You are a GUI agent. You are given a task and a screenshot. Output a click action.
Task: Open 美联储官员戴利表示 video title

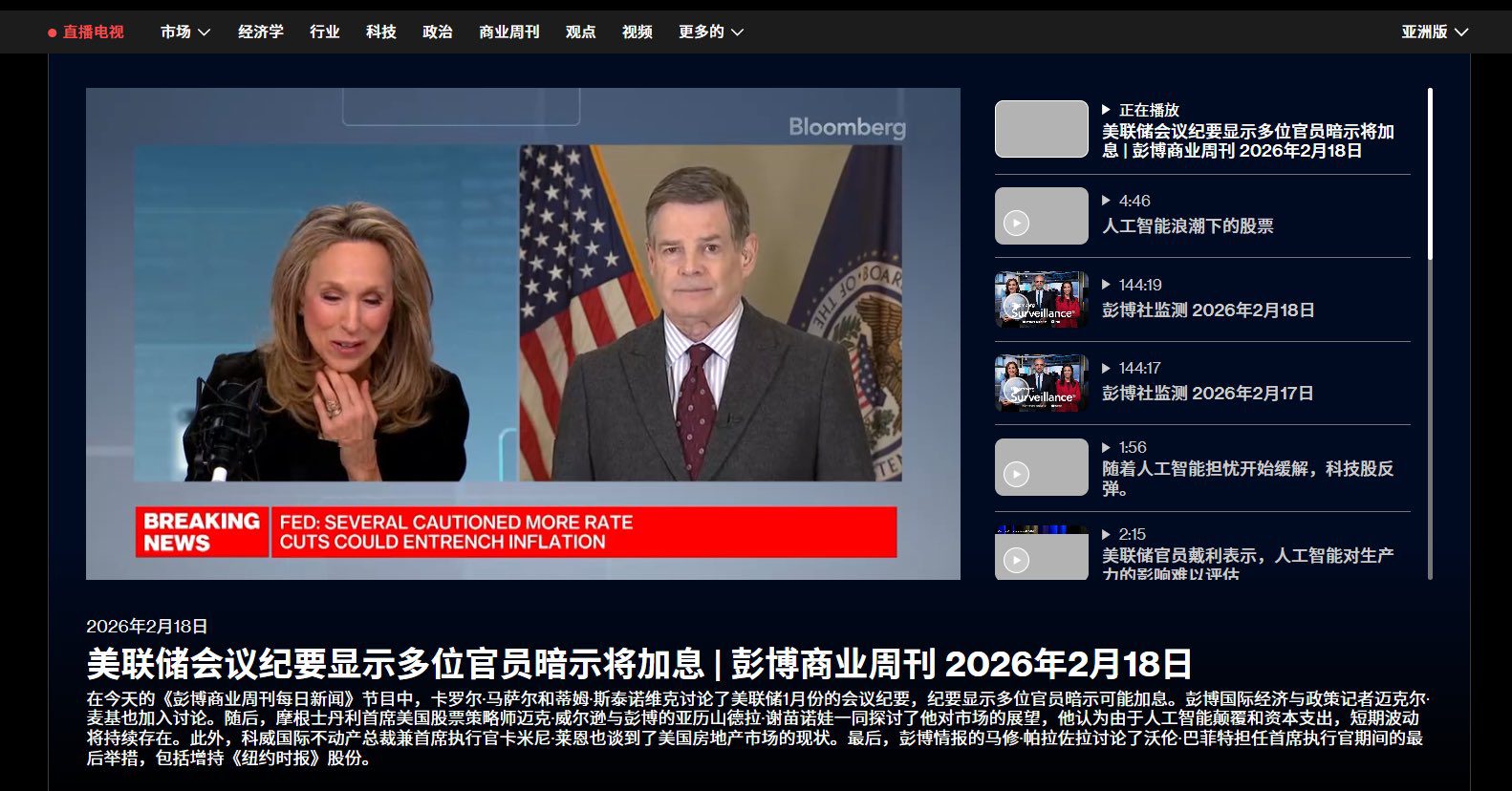tap(1248, 564)
